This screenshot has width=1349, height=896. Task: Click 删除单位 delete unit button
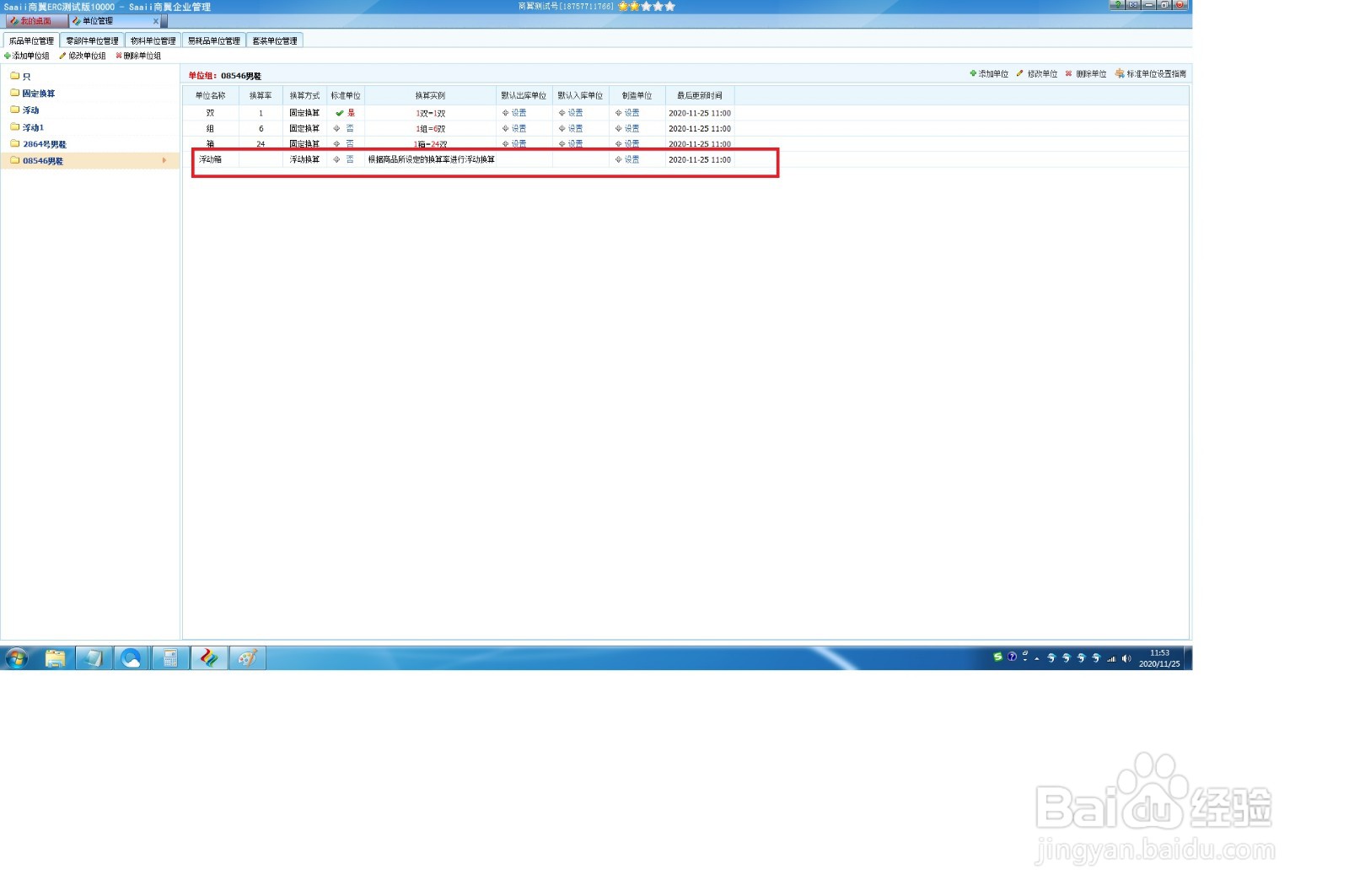(x=1086, y=74)
